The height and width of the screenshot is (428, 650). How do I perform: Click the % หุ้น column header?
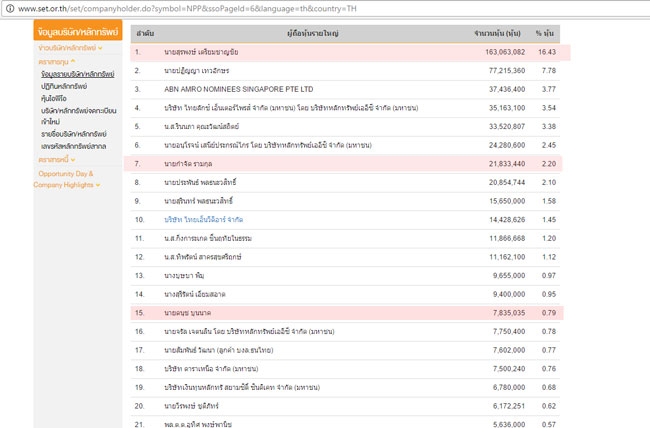click(548, 33)
